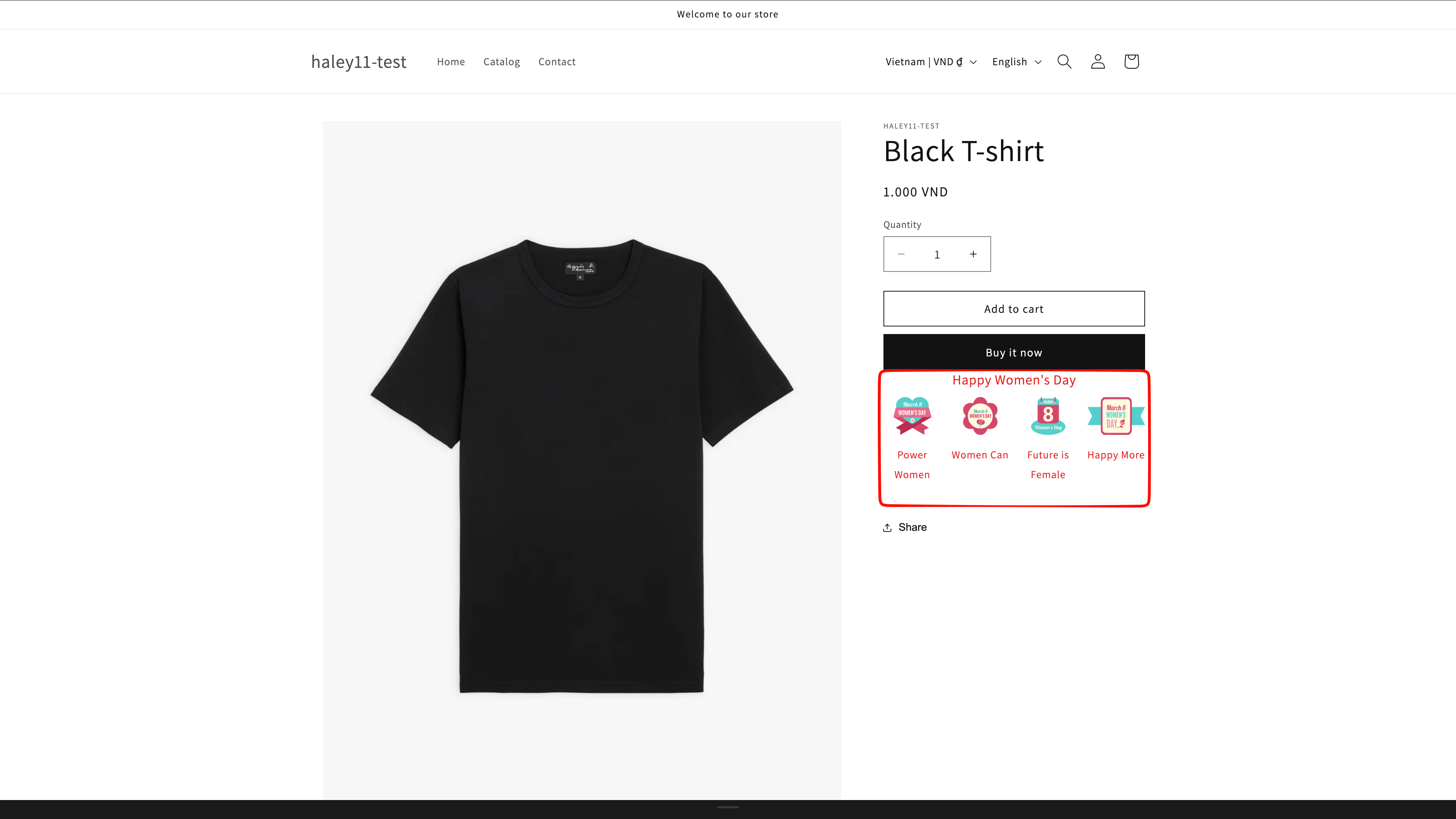Increase quantity with the plus button
Image resolution: width=1456 pixels, height=819 pixels.
(973, 254)
